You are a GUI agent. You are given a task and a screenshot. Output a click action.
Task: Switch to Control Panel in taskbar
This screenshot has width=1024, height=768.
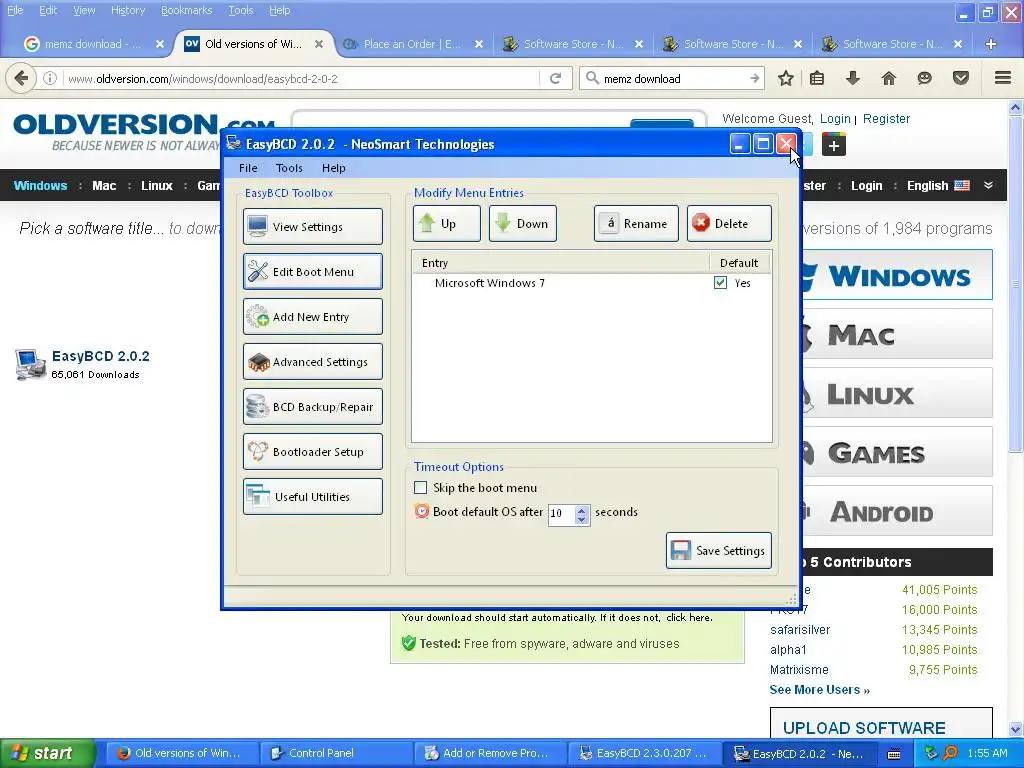336,753
